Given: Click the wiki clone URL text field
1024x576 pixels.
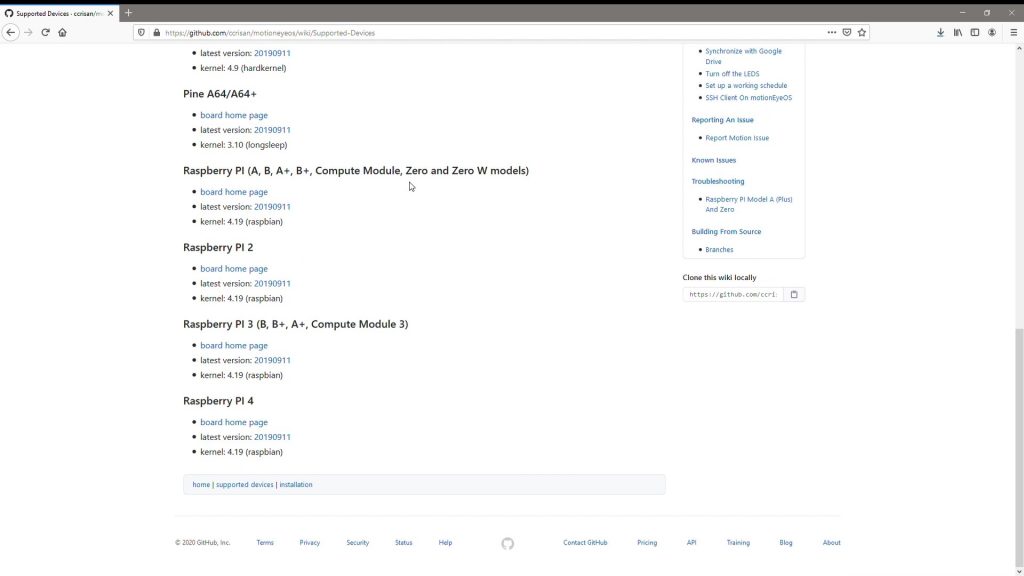Looking at the screenshot, I should pyautogui.click(x=732, y=295).
